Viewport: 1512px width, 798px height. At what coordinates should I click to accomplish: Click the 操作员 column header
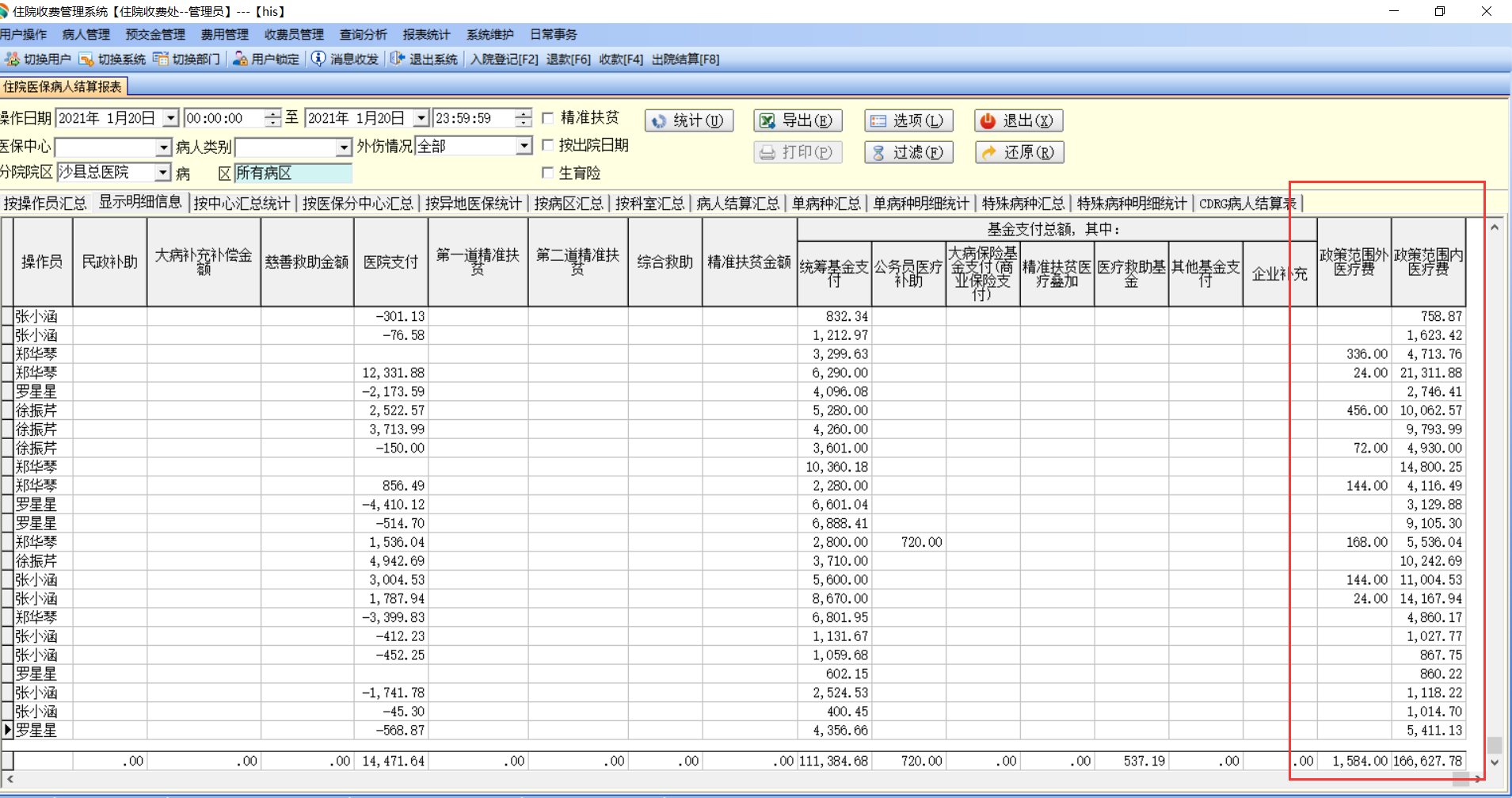pyautogui.click(x=43, y=262)
